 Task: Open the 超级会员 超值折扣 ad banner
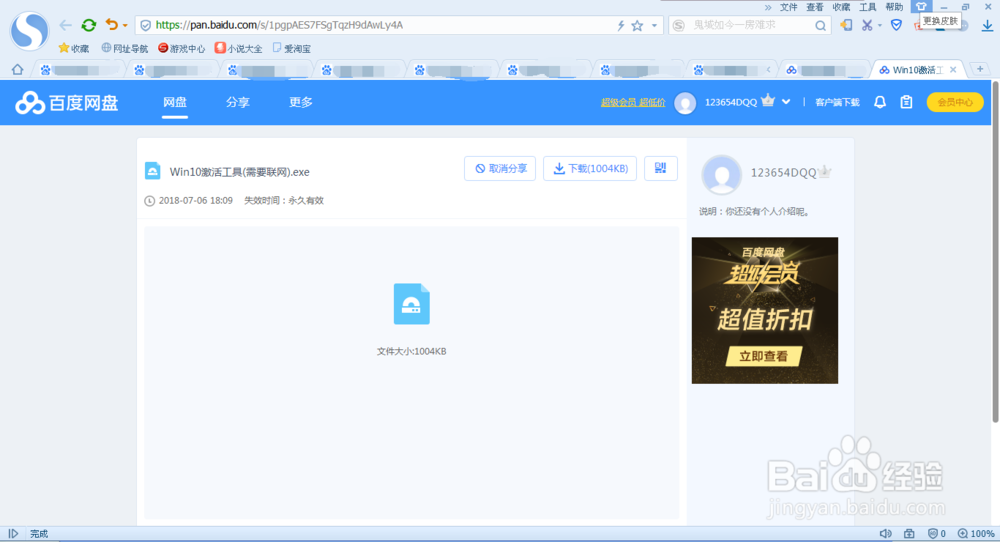click(765, 311)
